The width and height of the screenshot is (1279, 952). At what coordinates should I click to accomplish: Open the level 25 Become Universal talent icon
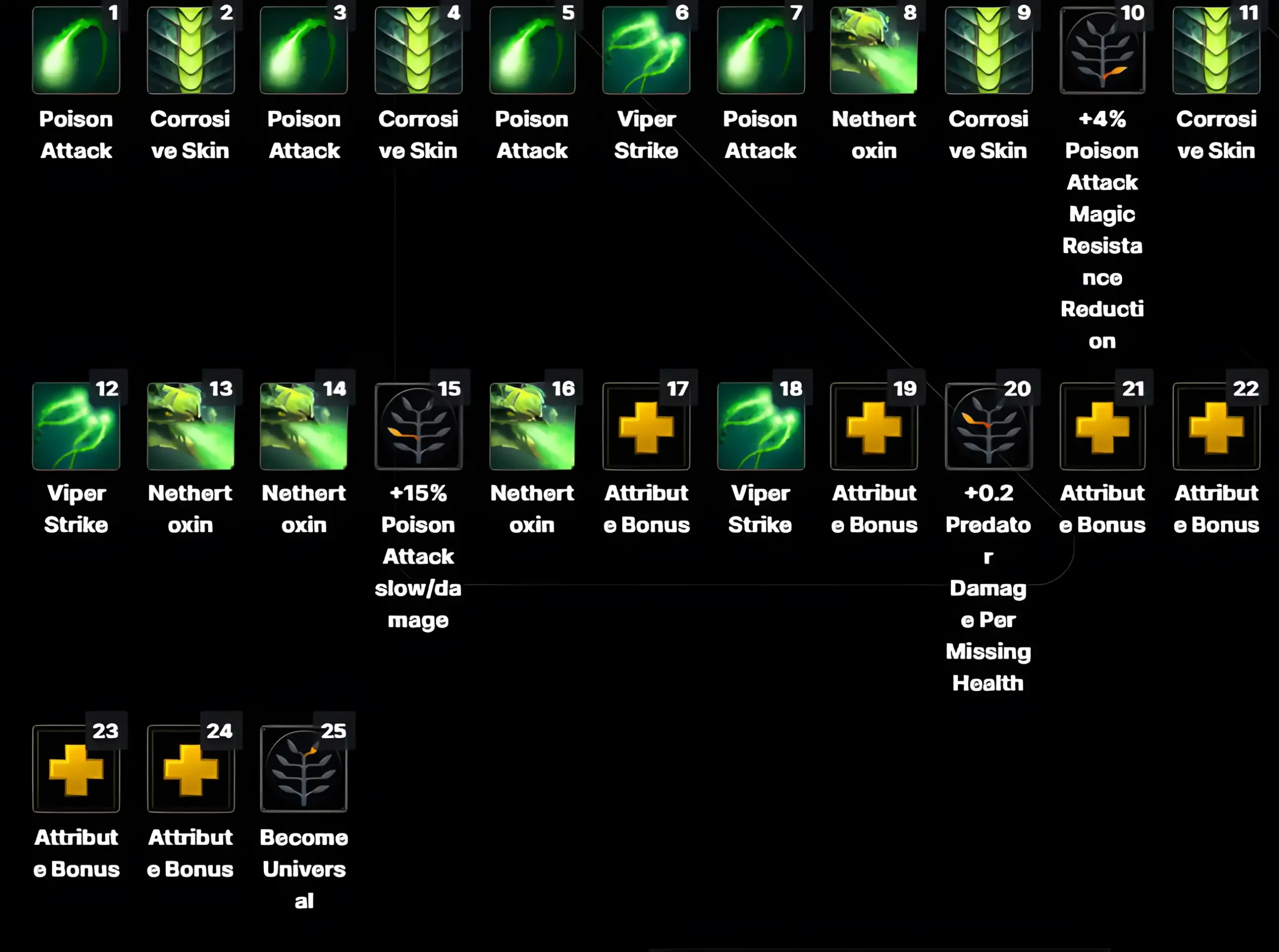click(304, 768)
